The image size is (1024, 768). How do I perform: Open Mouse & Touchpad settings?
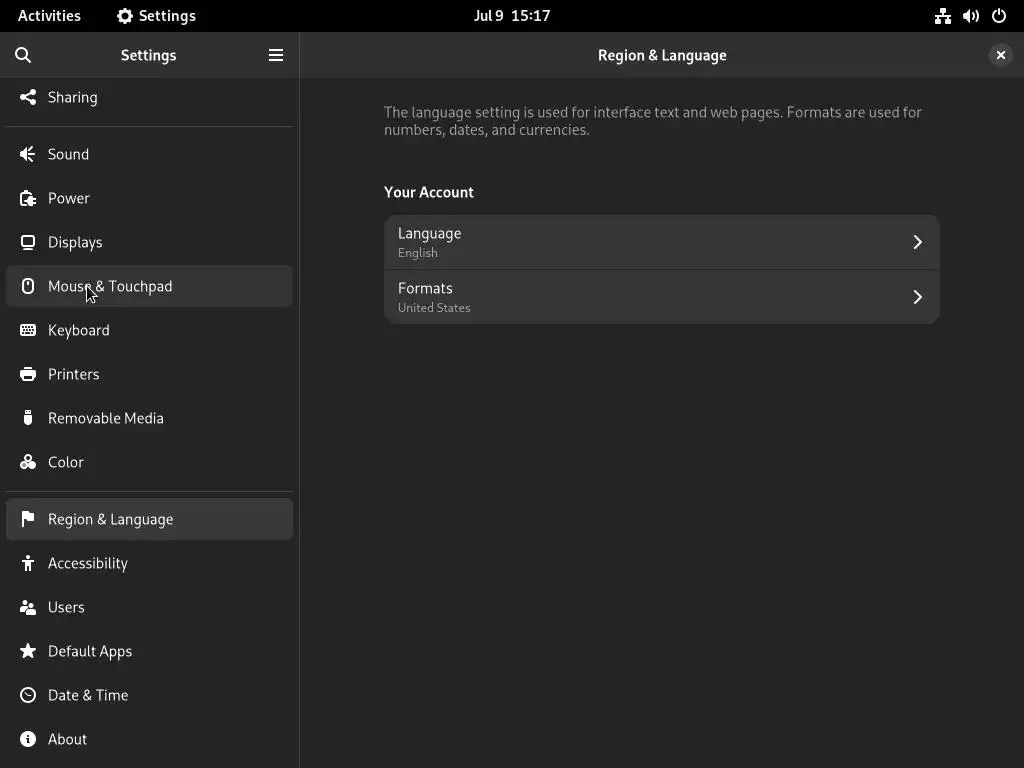tap(110, 286)
